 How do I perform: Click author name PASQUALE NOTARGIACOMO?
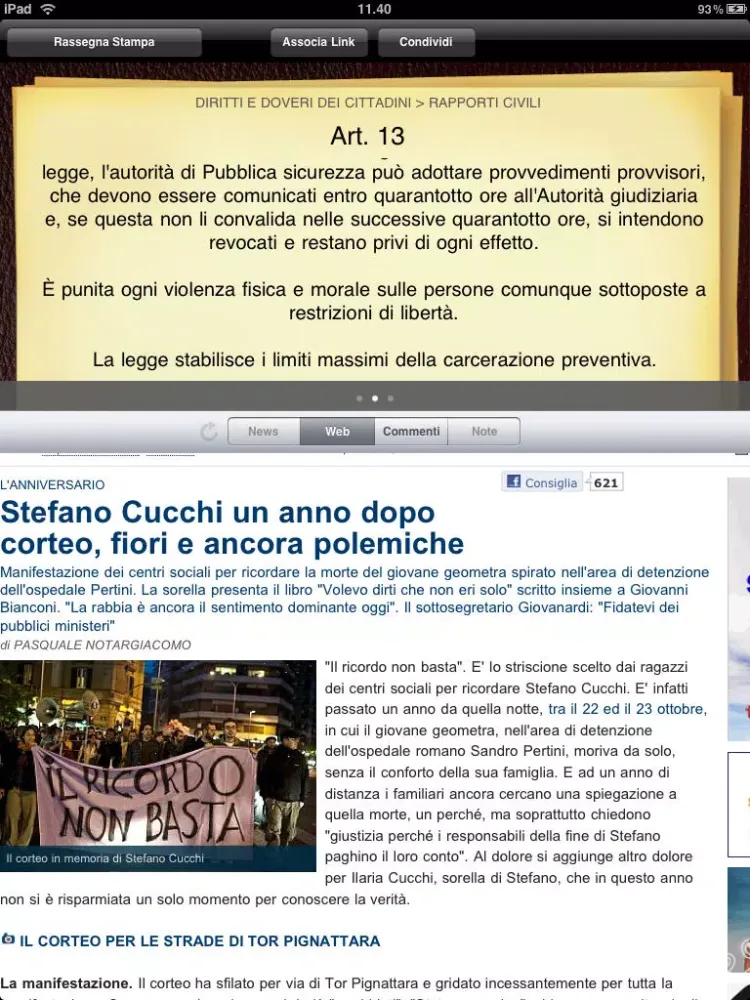pyautogui.click(x=102, y=645)
